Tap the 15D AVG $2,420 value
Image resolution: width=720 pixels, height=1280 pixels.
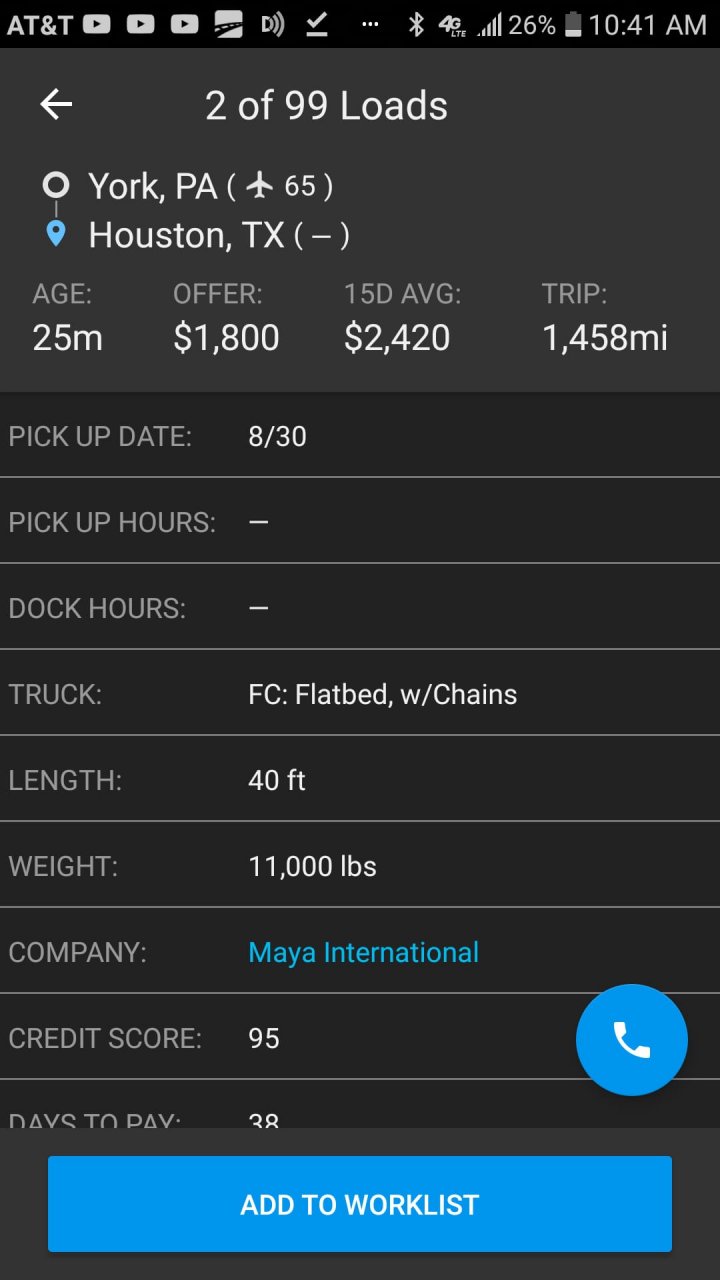click(397, 338)
